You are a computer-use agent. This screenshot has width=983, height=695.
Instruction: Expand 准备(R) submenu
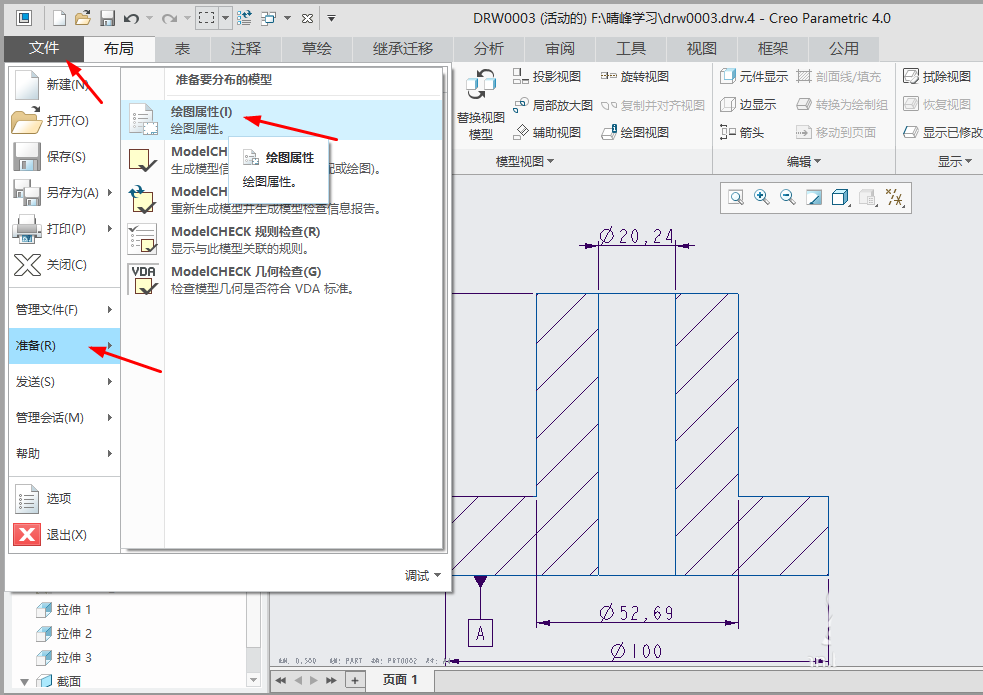(x=64, y=346)
